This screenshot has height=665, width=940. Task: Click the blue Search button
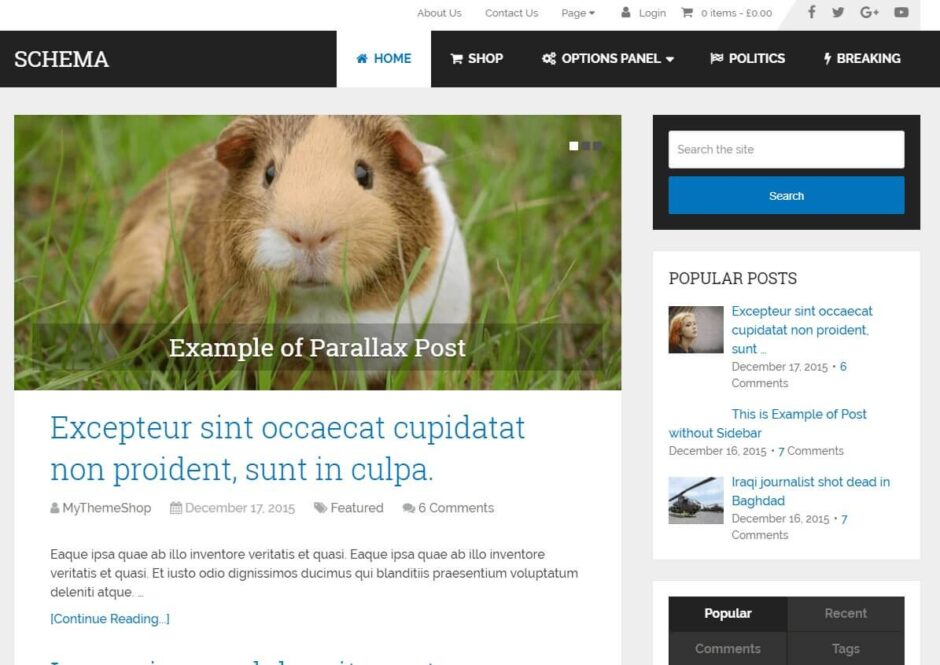786,195
